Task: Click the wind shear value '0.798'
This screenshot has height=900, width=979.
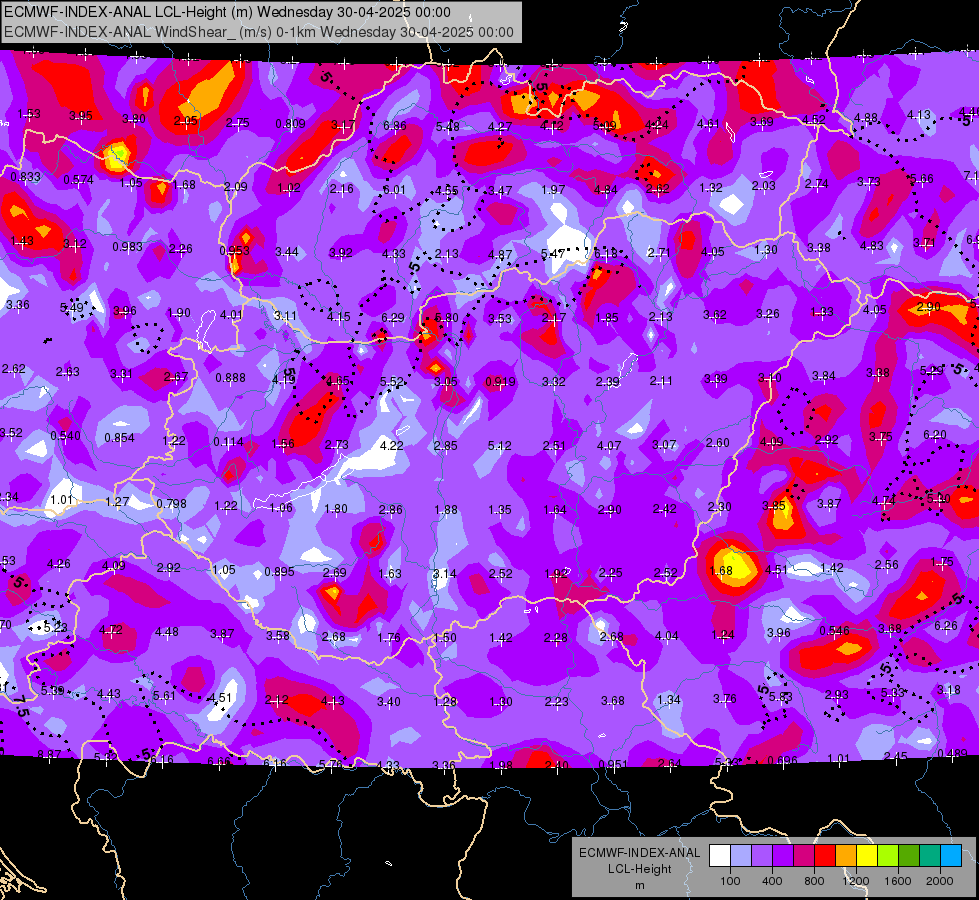Action: click(x=172, y=503)
